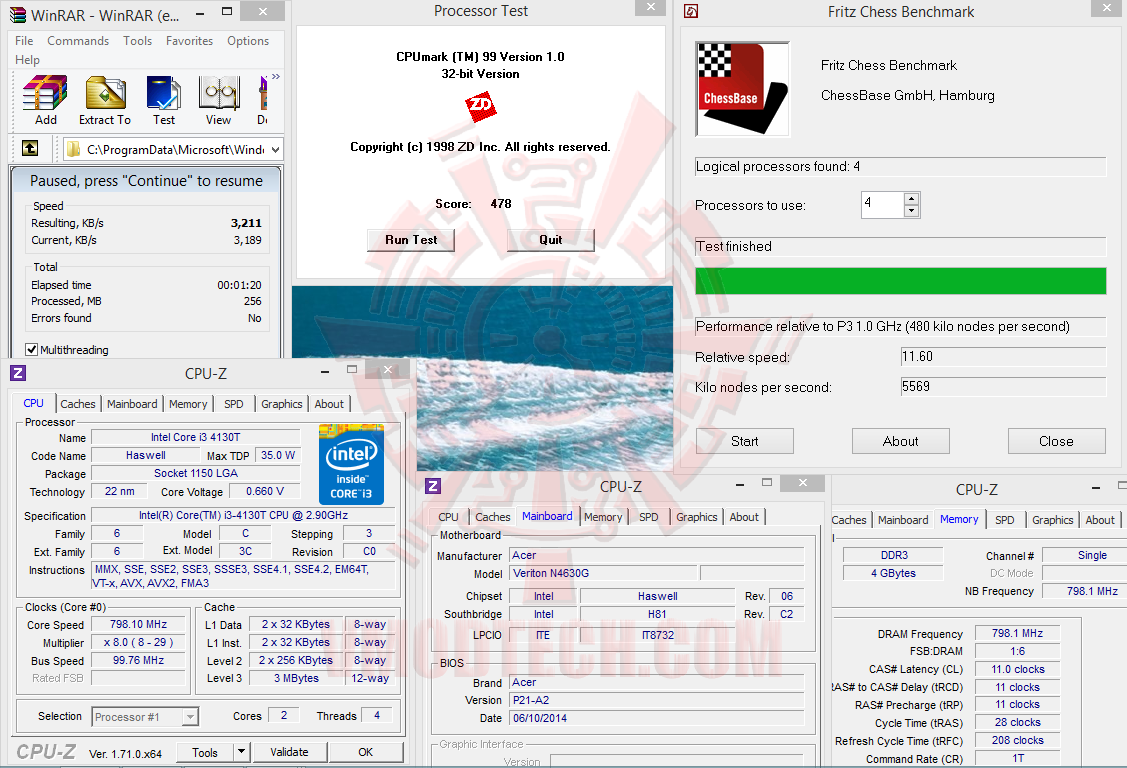Switch to SPD tab in CPU-Z CPU window

pyautogui.click(x=234, y=404)
